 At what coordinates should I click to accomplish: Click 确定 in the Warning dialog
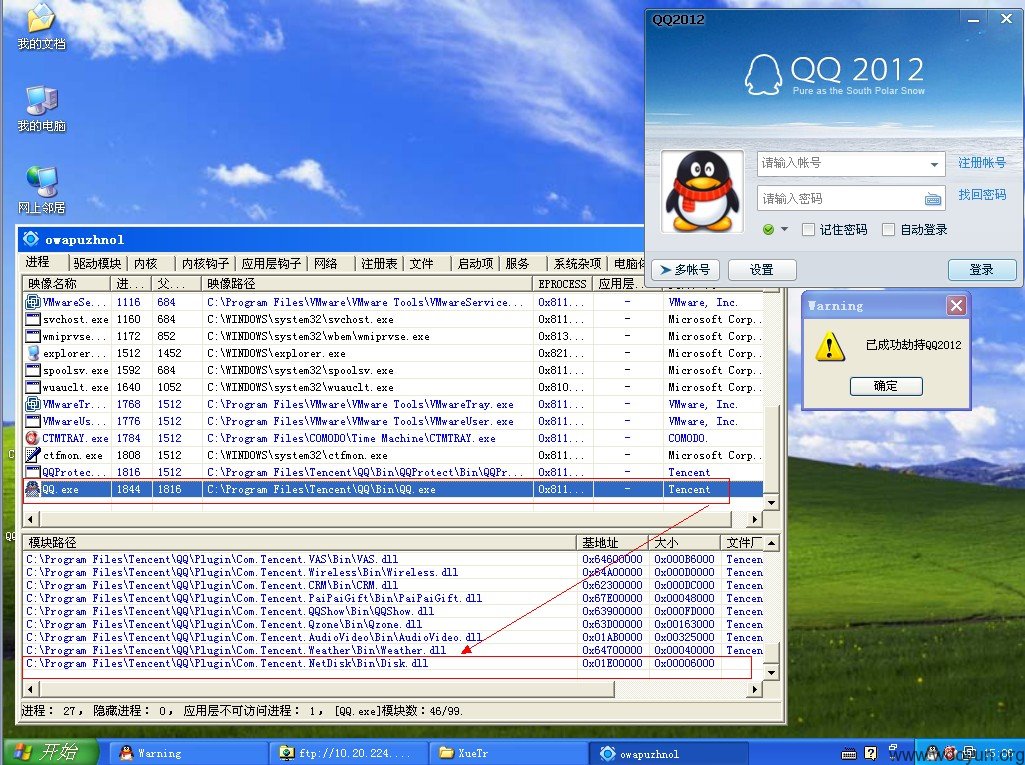tap(886, 386)
